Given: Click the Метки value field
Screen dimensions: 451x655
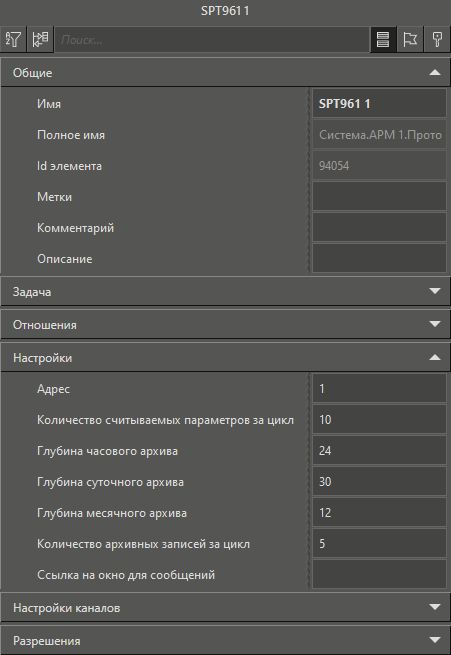Looking at the screenshot, I should (x=379, y=196).
